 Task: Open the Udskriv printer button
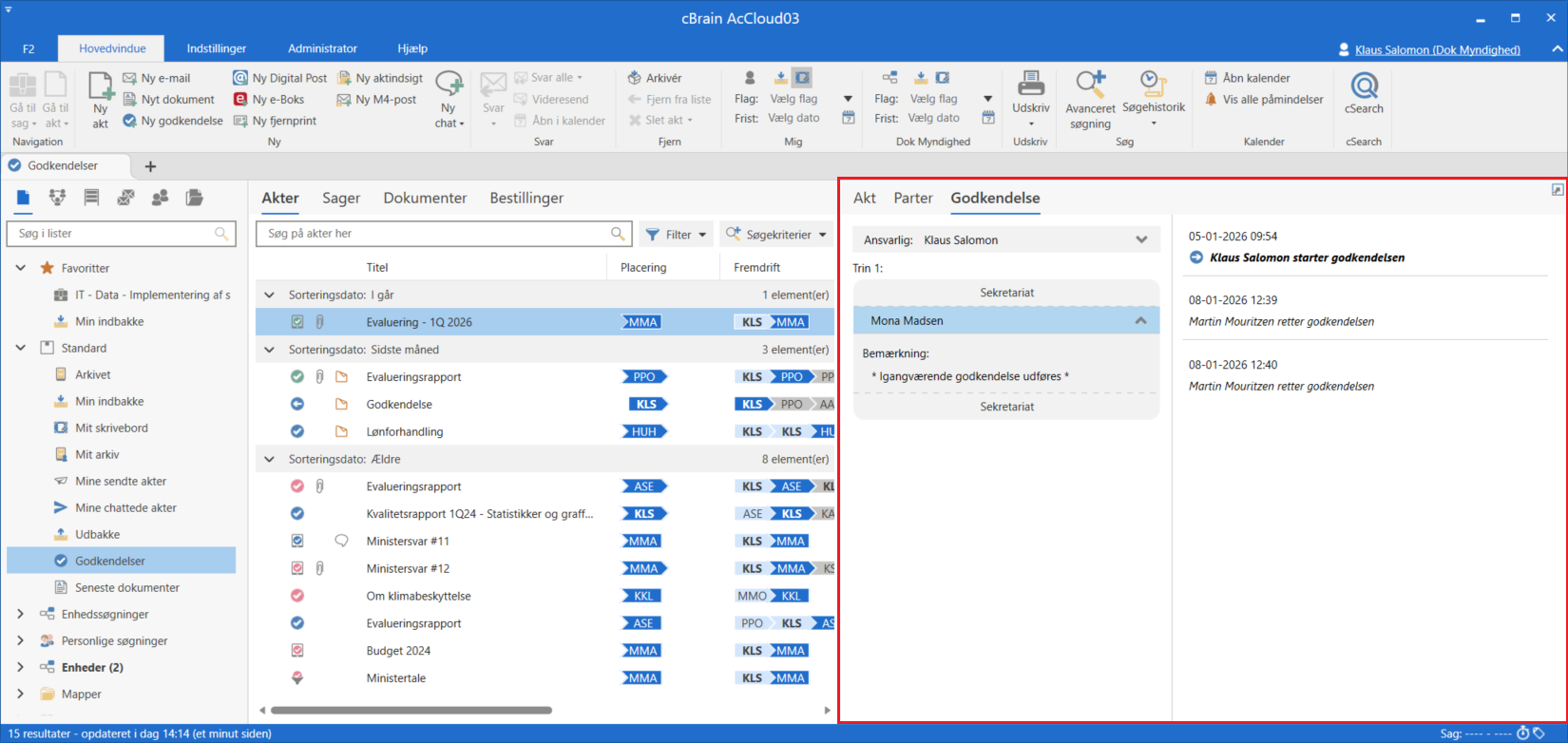click(1031, 99)
